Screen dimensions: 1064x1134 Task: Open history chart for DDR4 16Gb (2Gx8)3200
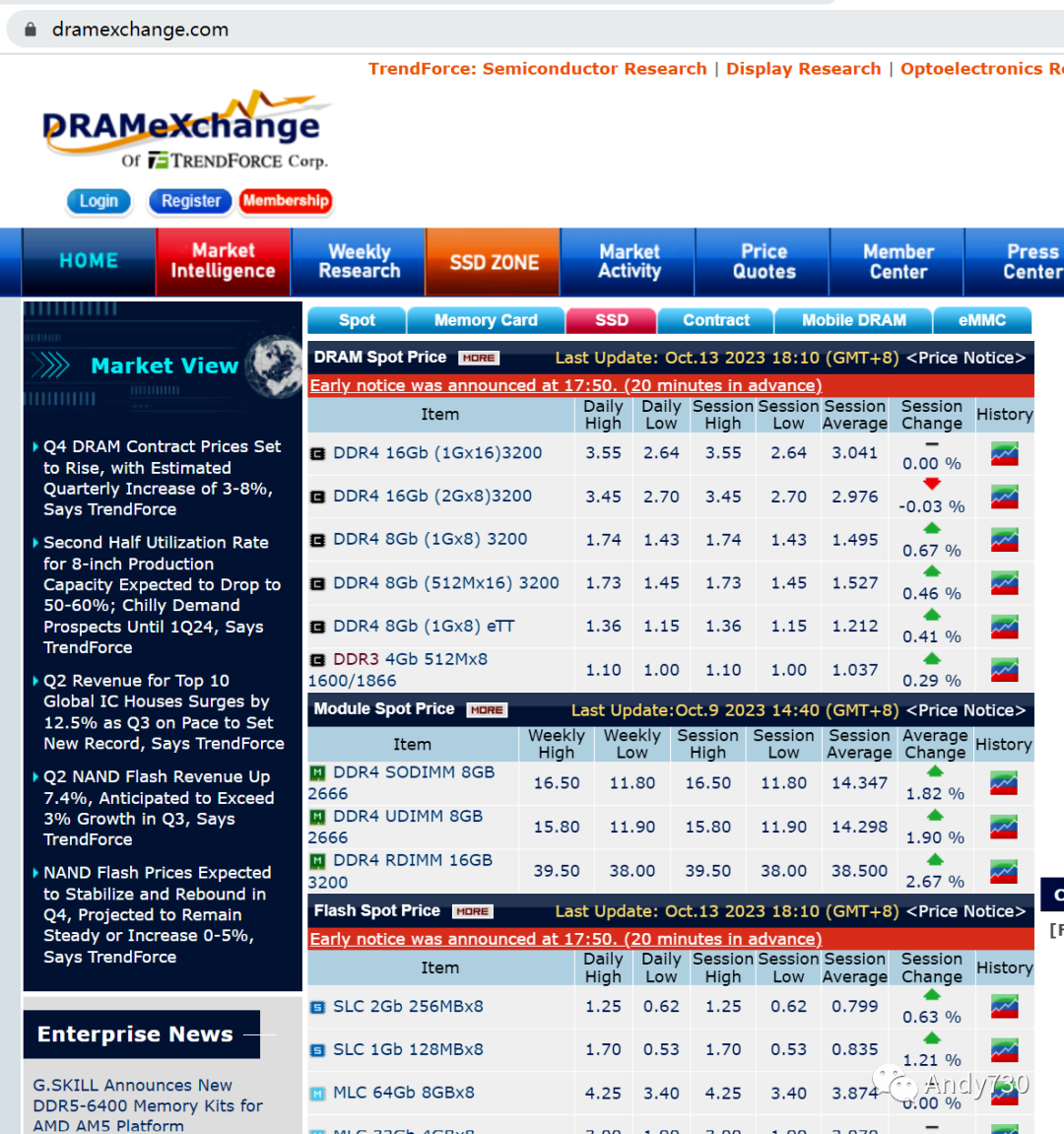1004,497
